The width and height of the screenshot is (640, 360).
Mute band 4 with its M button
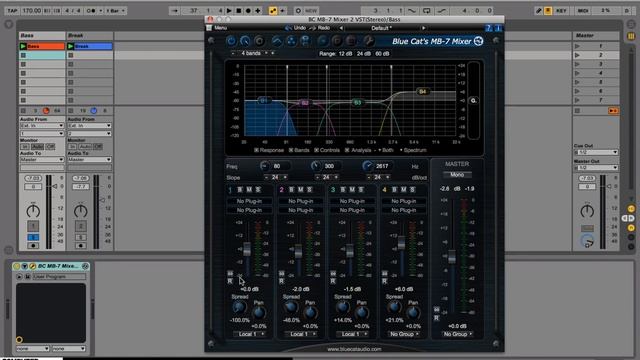(403, 189)
